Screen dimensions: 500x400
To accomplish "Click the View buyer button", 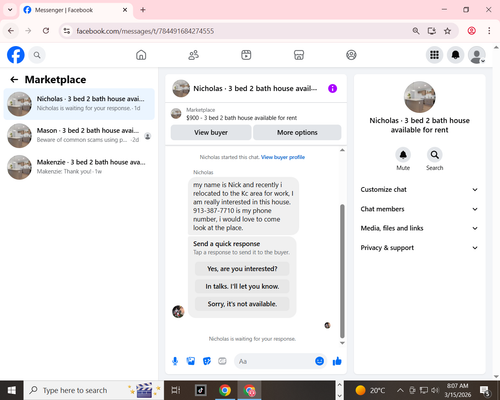I will [211, 132].
